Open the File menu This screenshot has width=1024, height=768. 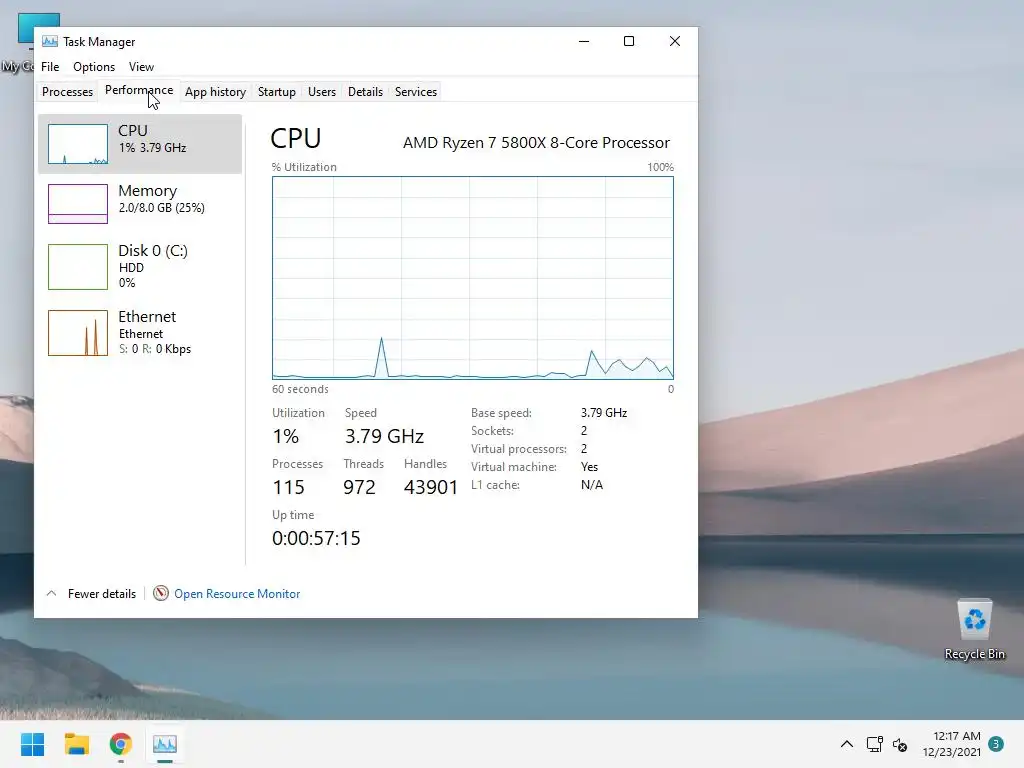click(50, 67)
